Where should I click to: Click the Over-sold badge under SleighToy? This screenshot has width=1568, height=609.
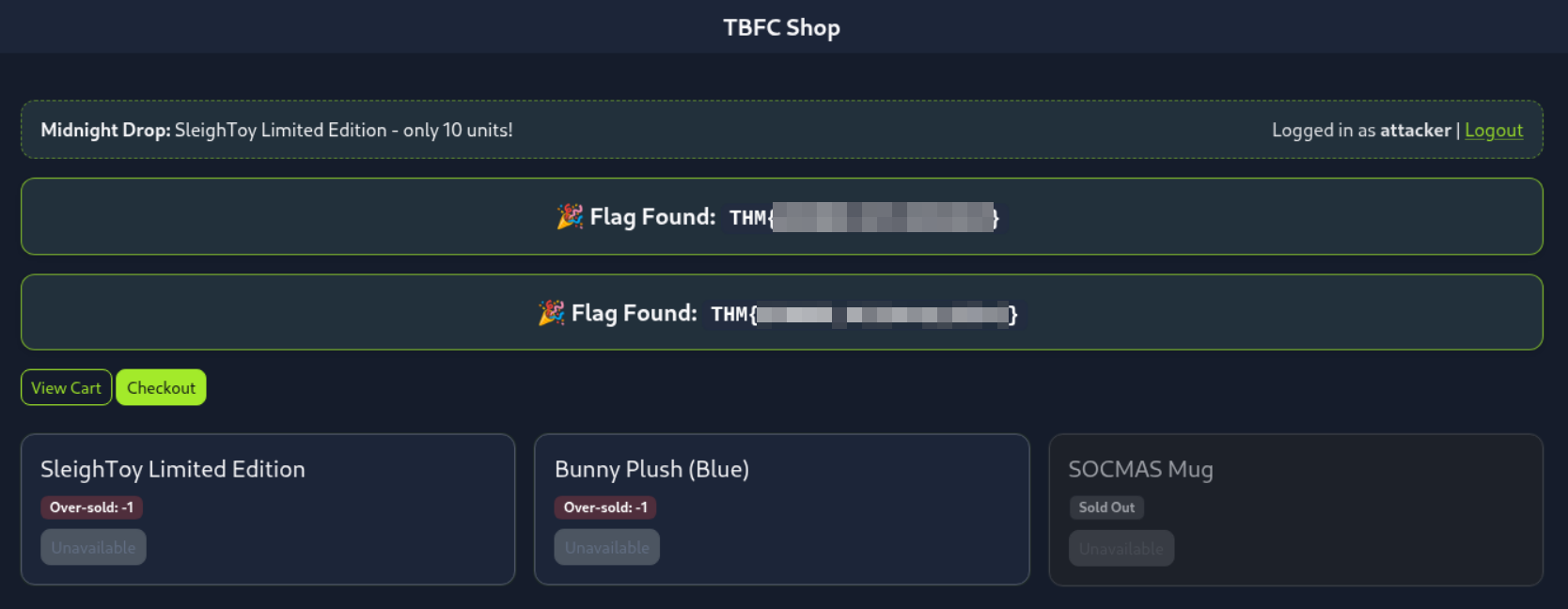[x=91, y=507]
